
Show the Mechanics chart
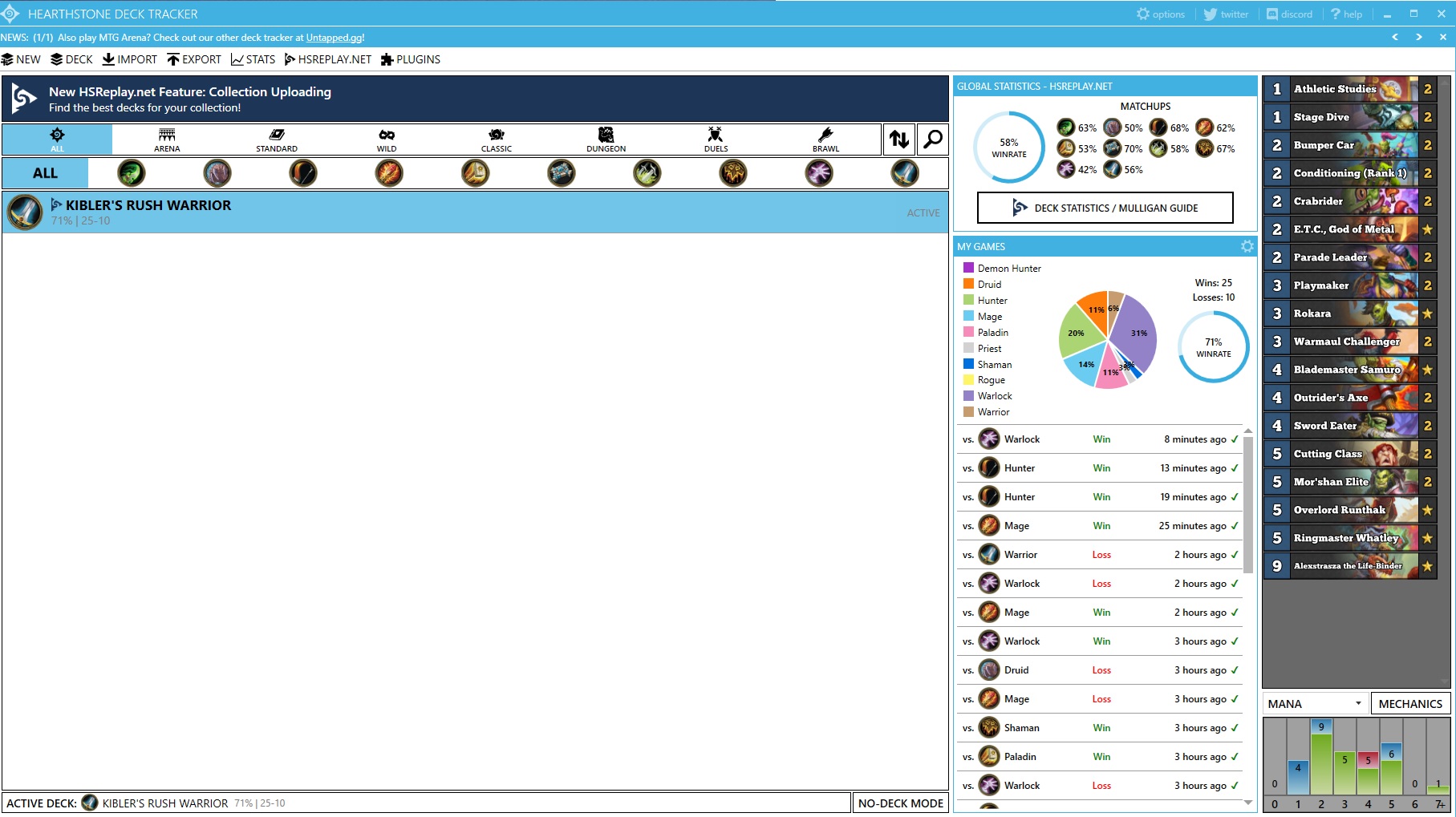1410,704
